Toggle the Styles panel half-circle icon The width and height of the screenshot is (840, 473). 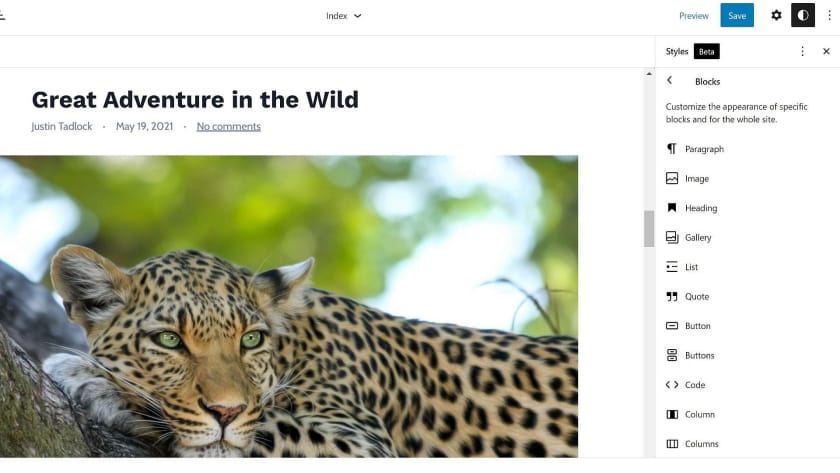[802, 16]
